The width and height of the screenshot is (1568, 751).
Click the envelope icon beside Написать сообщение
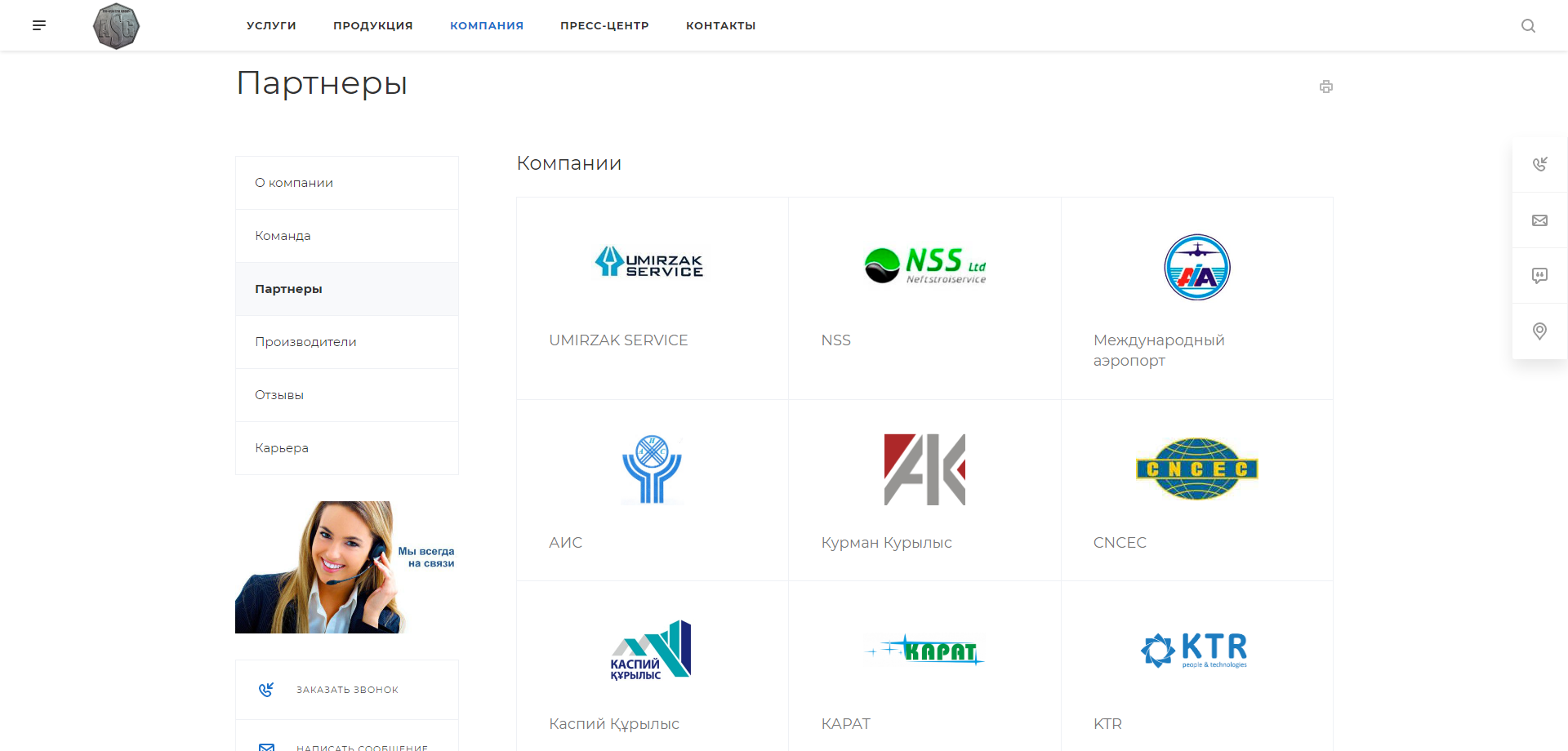[x=266, y=746]
